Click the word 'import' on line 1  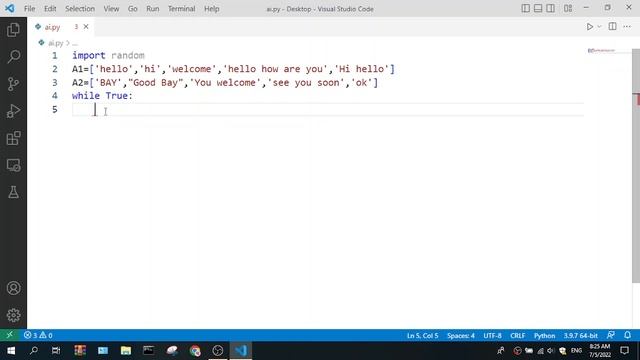coord(89,56)
